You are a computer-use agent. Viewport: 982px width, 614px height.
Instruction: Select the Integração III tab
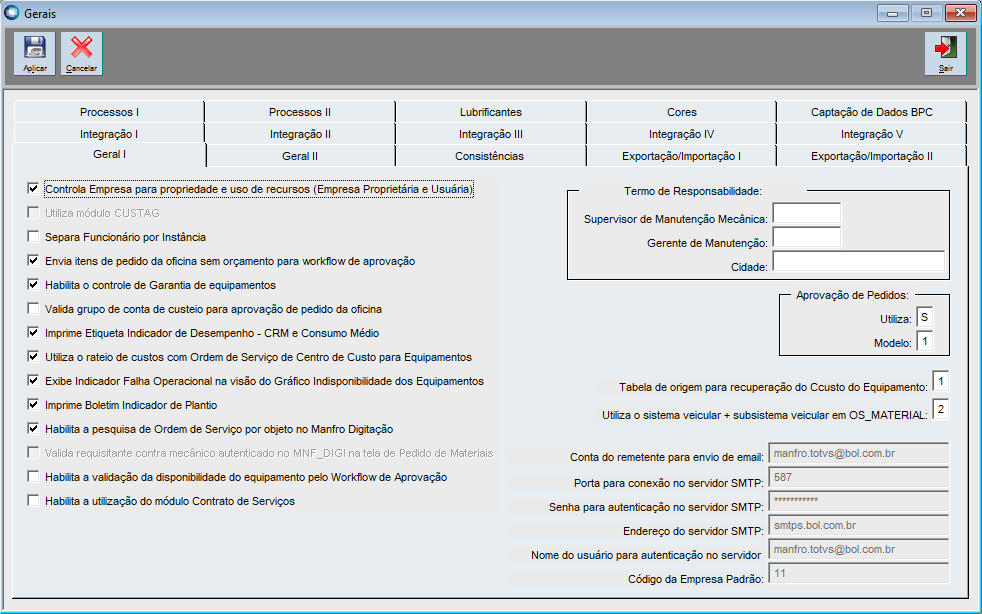pyautogui.click(x=490, y=134)
